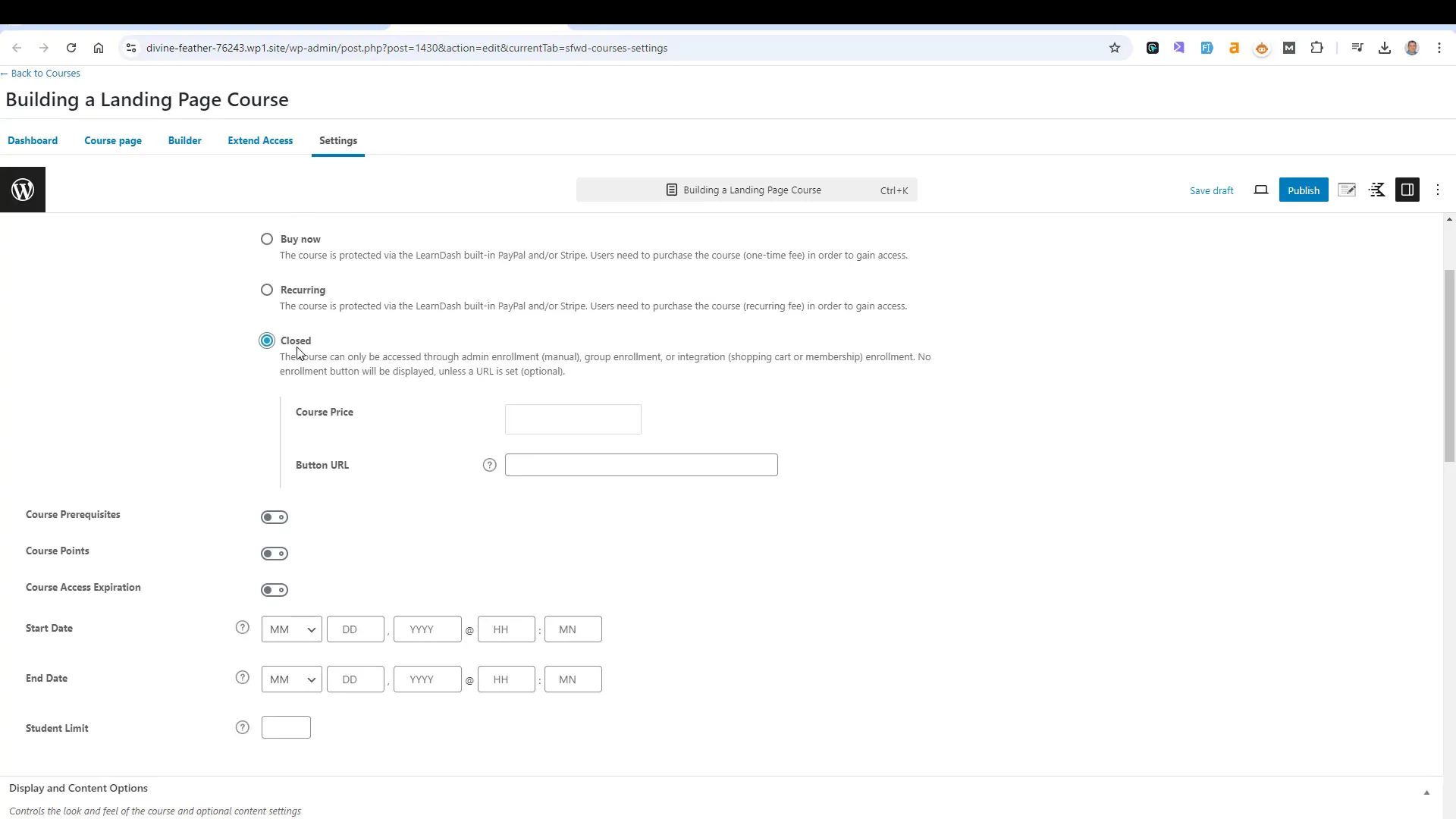Switch to the Dashboard tab
1456x819 pixels.
click(32, 140)
